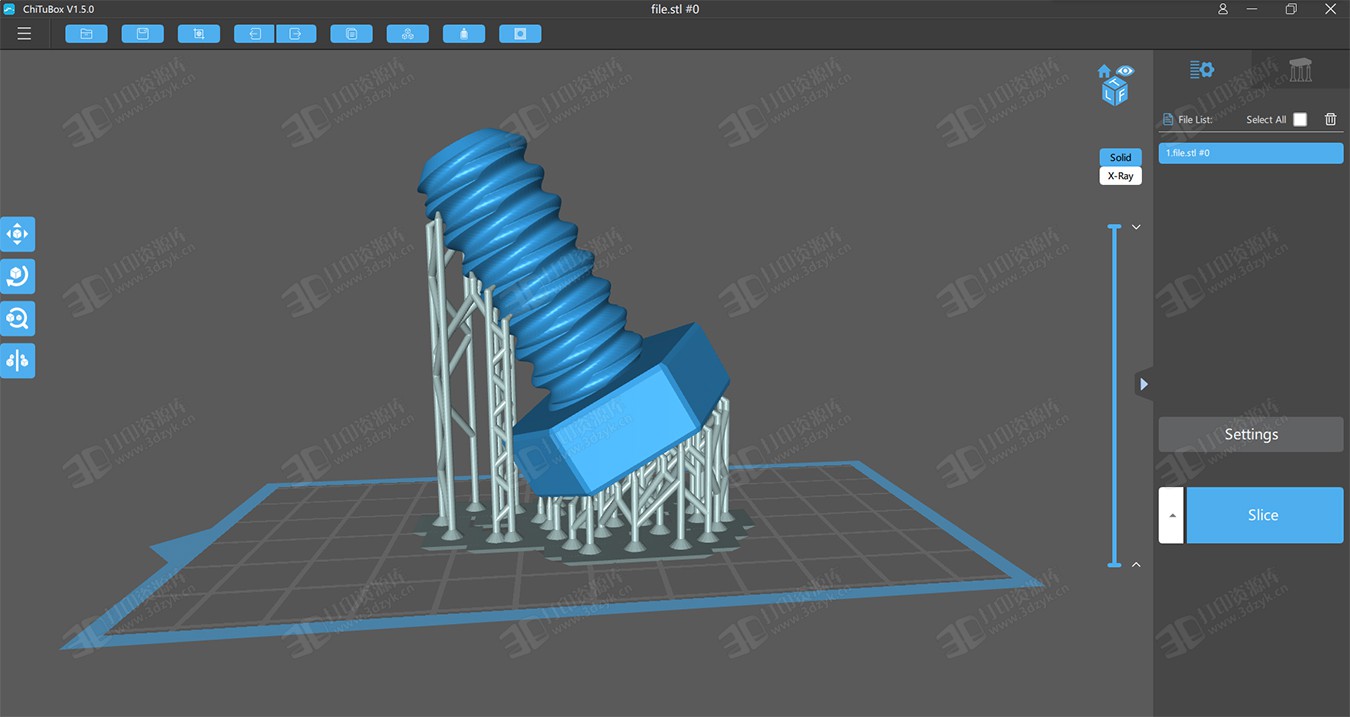
Task: Open the supports tab in right panel
Action: coord(1300,70)
